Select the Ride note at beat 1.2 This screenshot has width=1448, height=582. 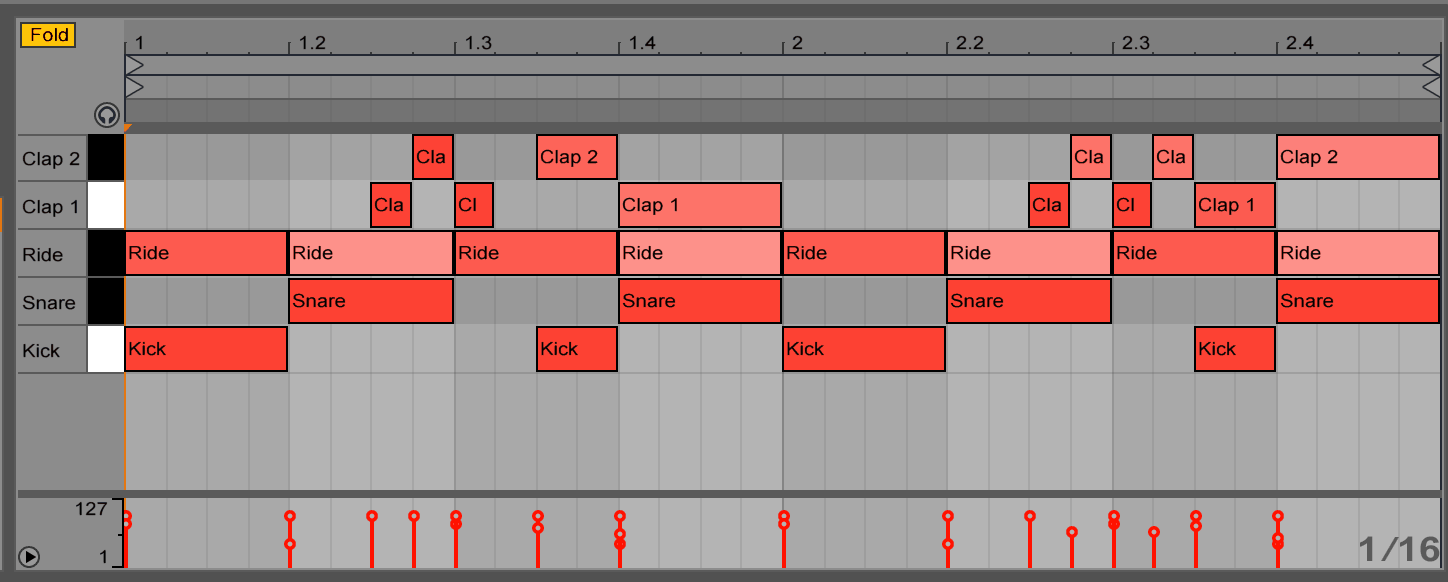371,253
